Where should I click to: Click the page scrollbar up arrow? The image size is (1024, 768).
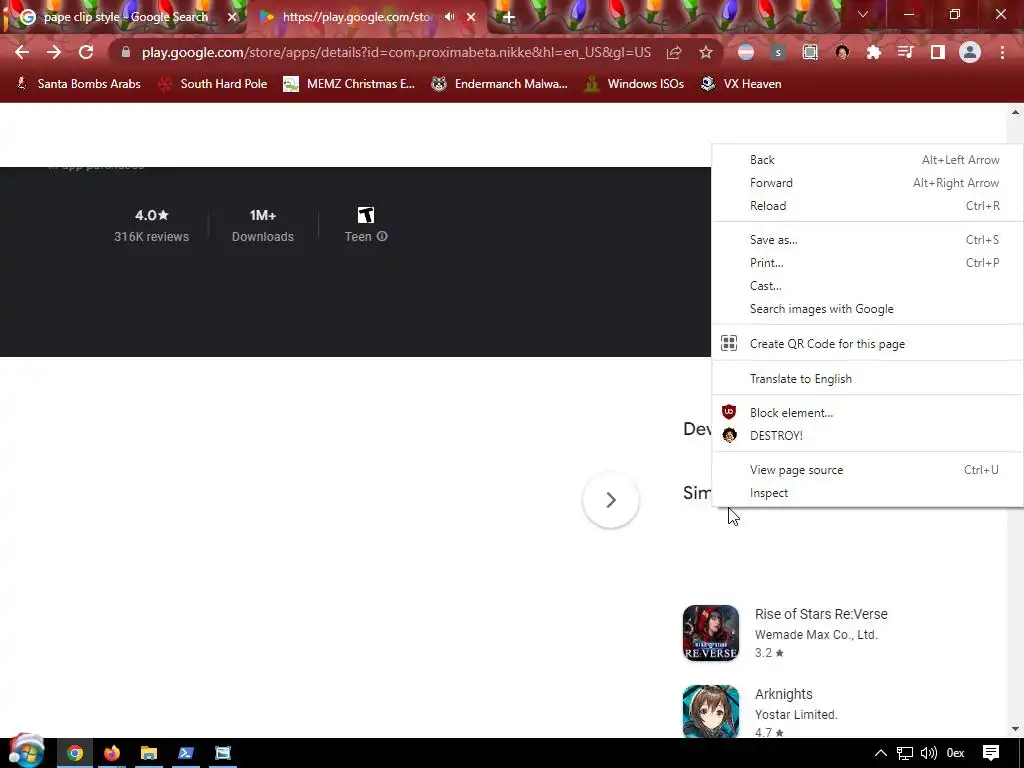pyautogui.click(x=1015, y=112)
